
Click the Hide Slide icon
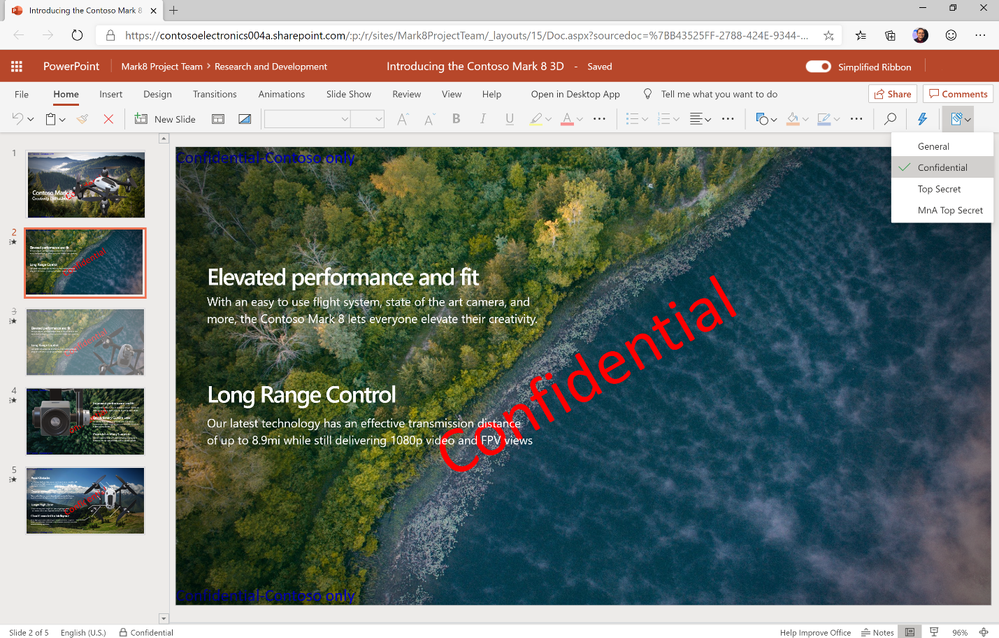click(x=245, y=119)
